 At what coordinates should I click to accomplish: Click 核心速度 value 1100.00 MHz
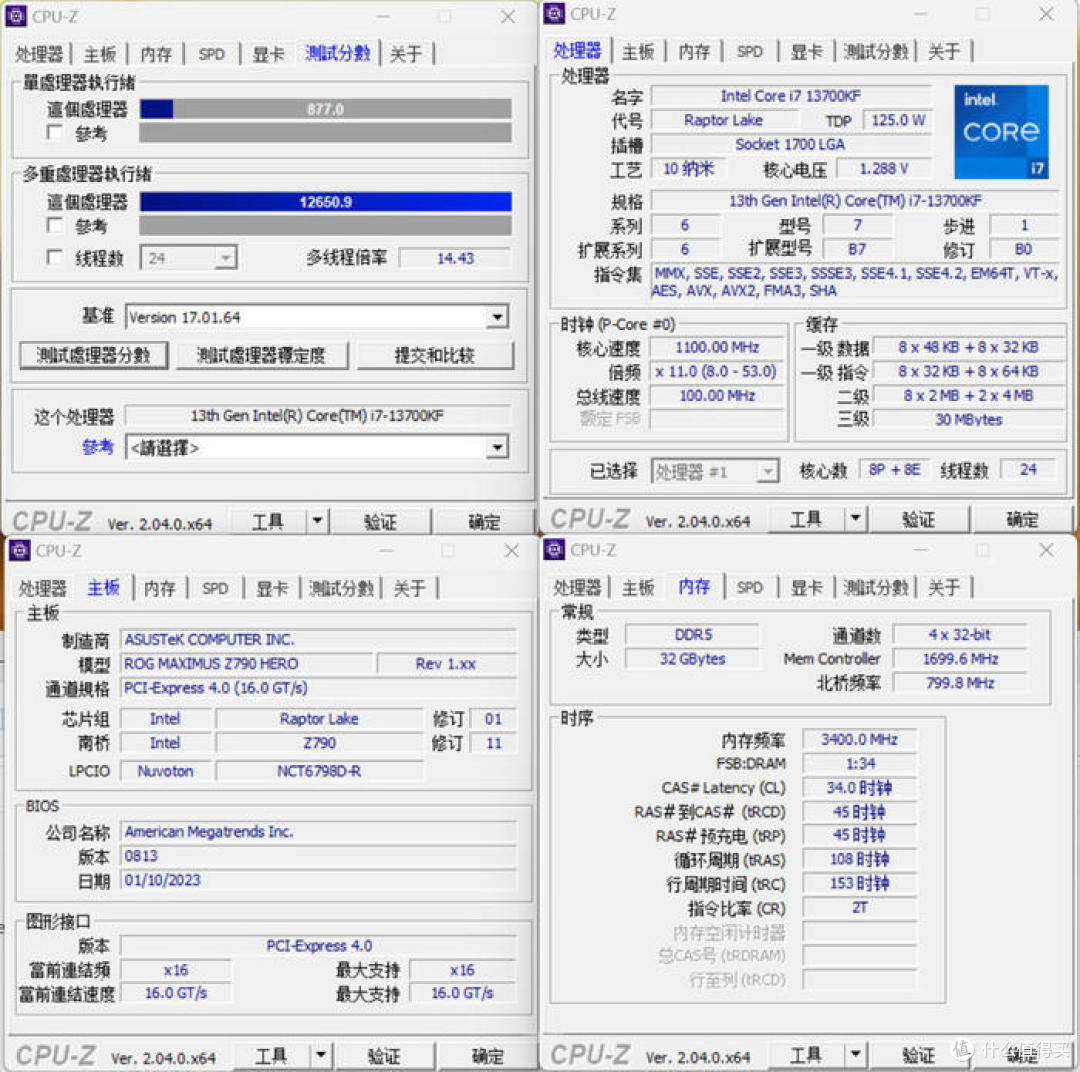click(x=717, y=347)
